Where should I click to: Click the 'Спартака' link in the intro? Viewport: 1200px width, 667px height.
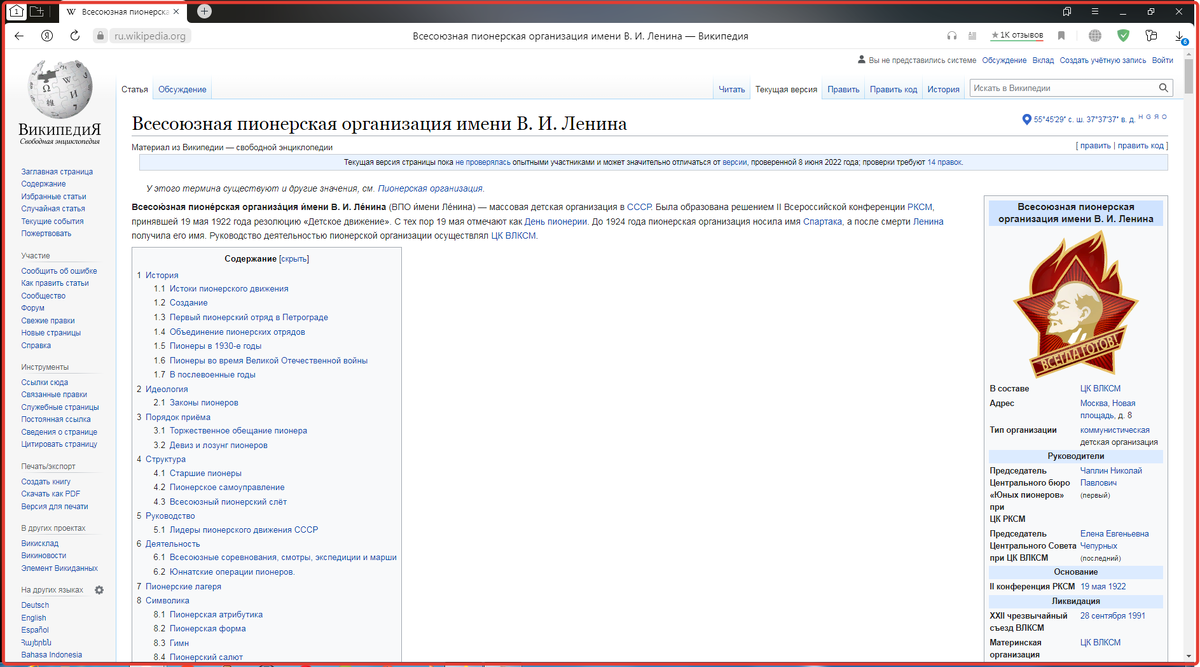pyautogui.click(x=823, y=222)
